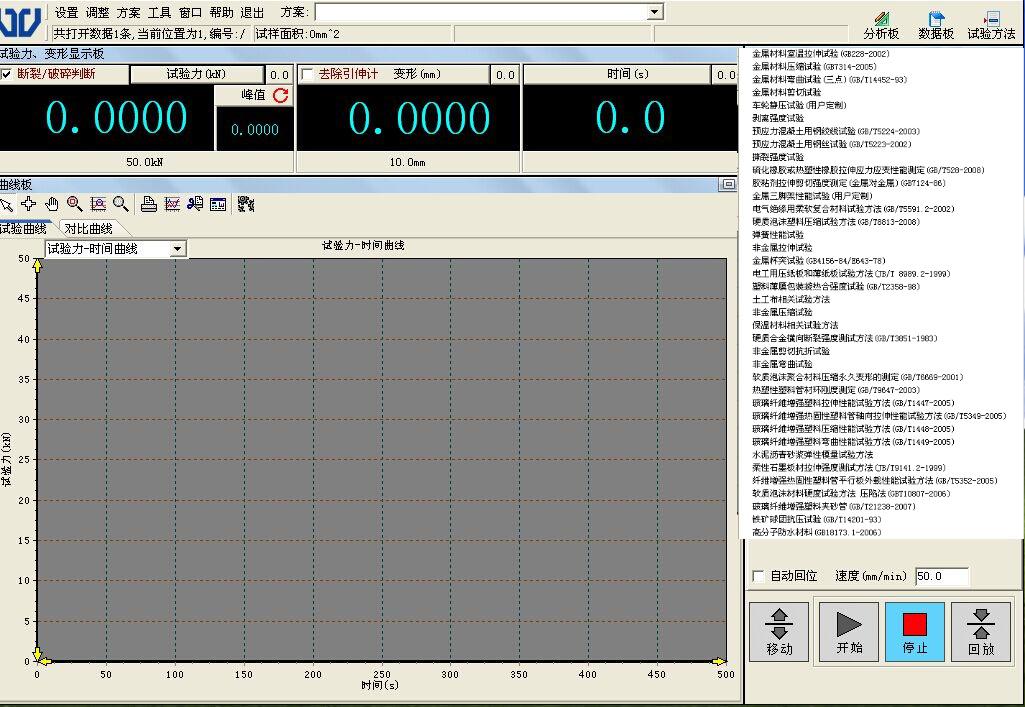The height and width of the screenshot is (707, 1025).
Task: Select 非金属弯曲试验 in list
Action: click(x=782, y=364)
